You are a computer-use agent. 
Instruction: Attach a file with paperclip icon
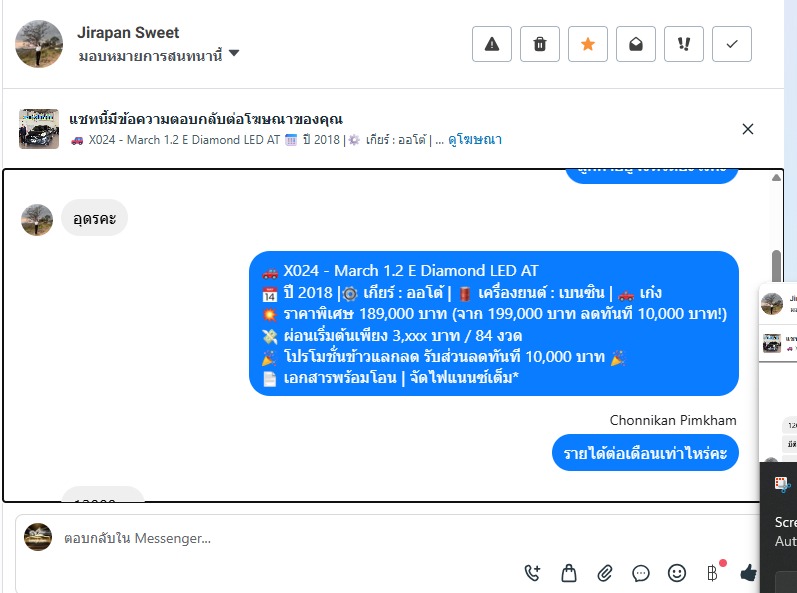605,573
